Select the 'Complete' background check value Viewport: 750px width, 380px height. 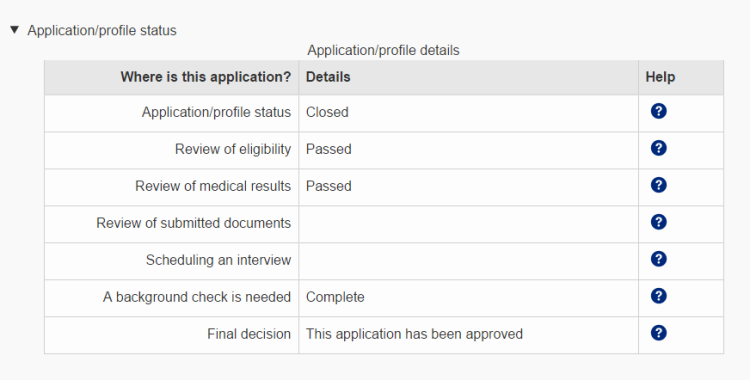(x=335, y=297)
